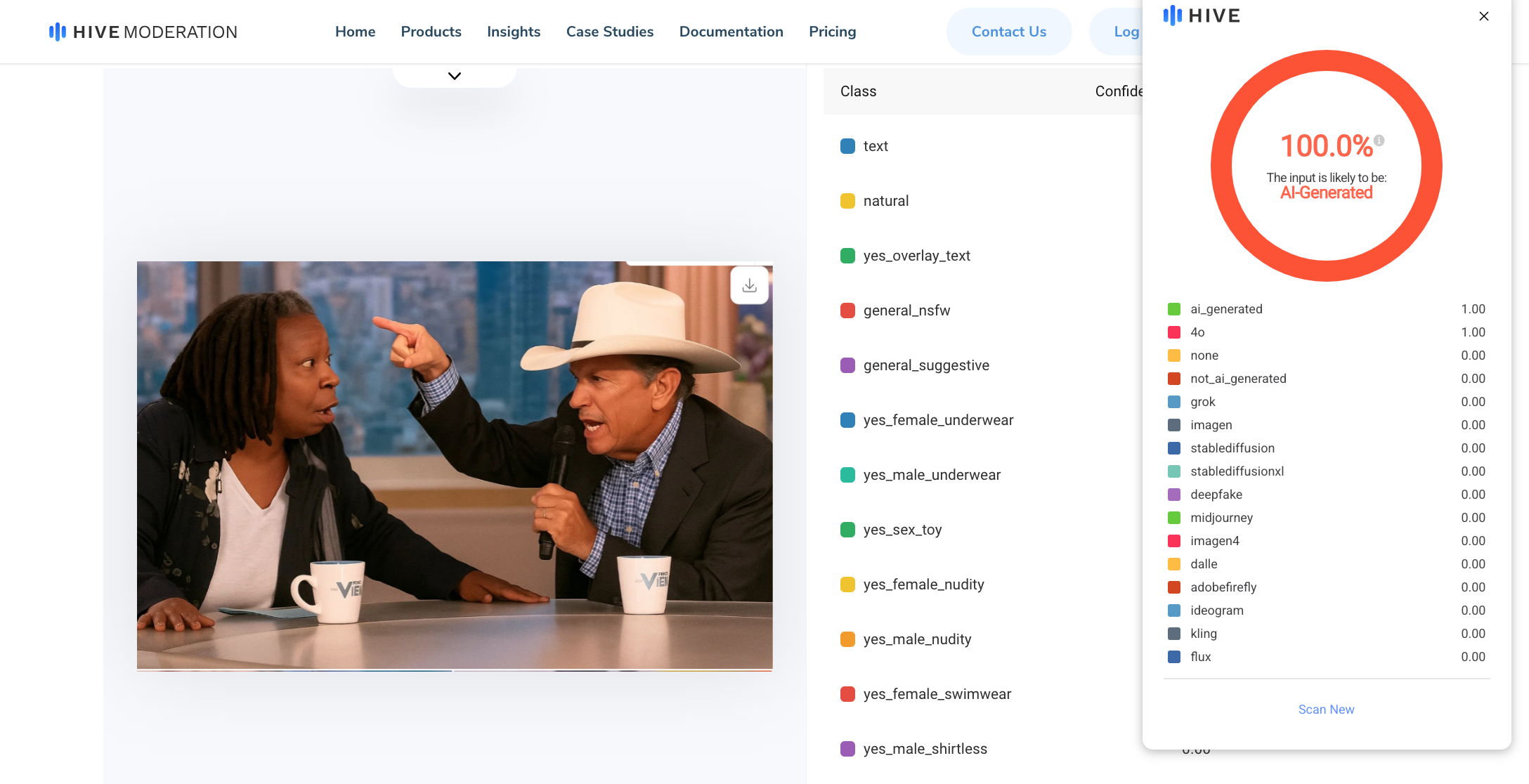
Task: Click the 1.00 score for 4o
Action: (1473, 332)
